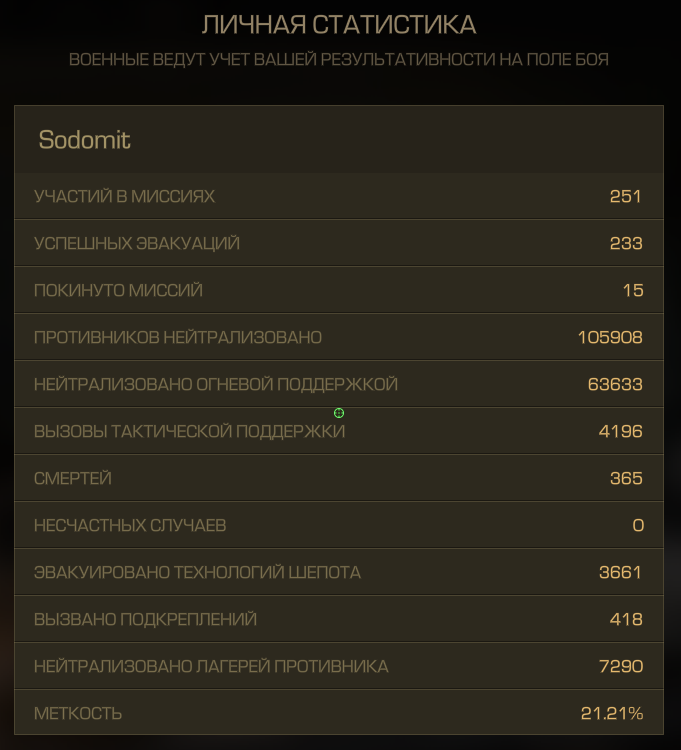
Task: Click the ЛИЧНАЯ СТАТИСТИКА title
Action: point(339,25)
